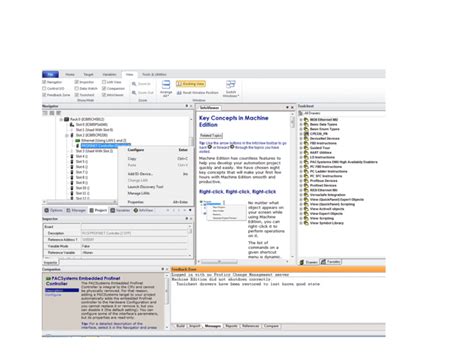Toggle the Companion checkbox

pyautogui.click(x=104, y=88)
